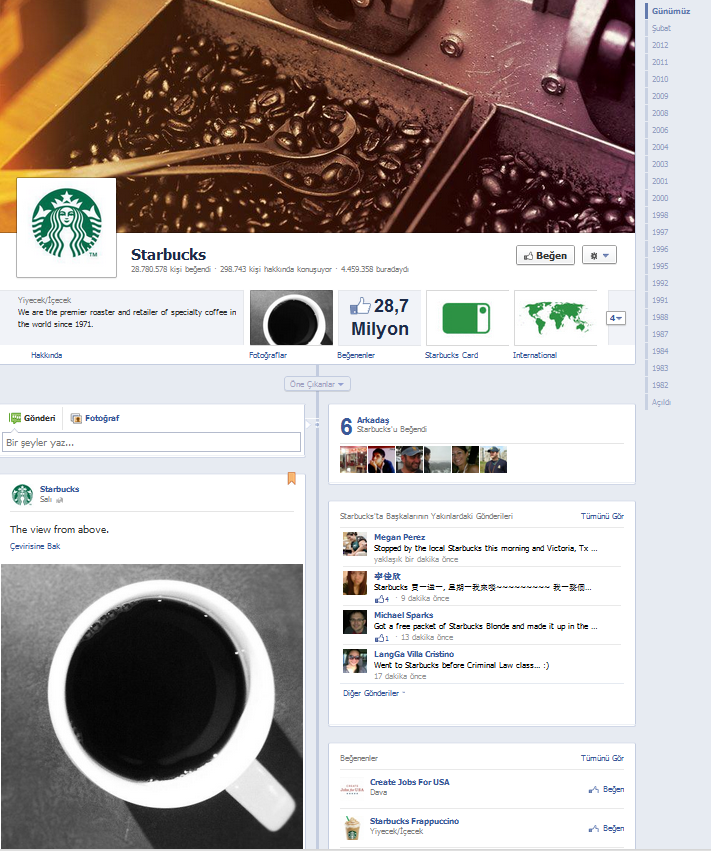Image resolution: width=711 pixels, height=851 pixels.
Task: Jump to 1991 in the timeline
Action: click(660, 300)
